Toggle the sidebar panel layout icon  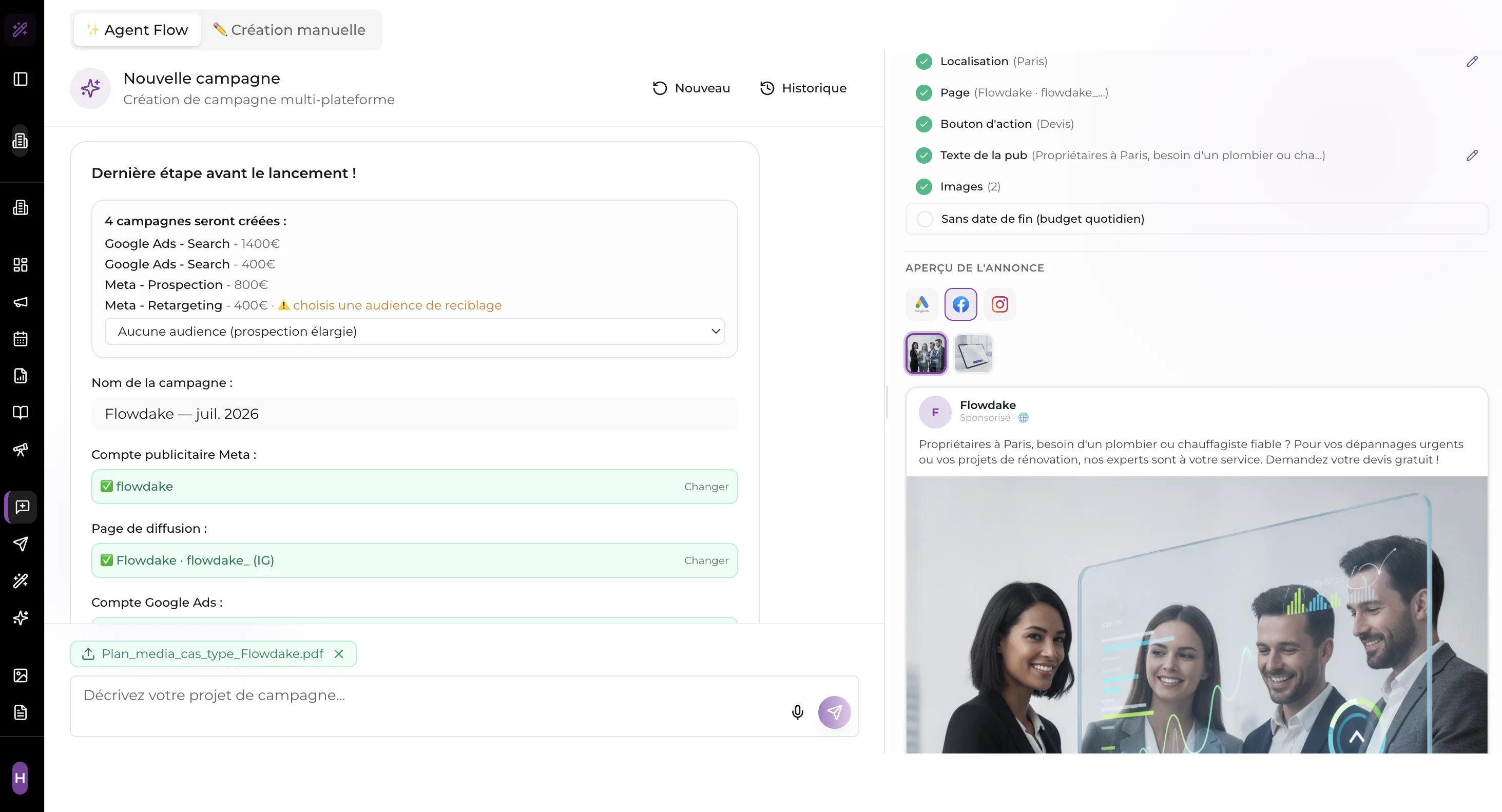(x=21, y=79)
